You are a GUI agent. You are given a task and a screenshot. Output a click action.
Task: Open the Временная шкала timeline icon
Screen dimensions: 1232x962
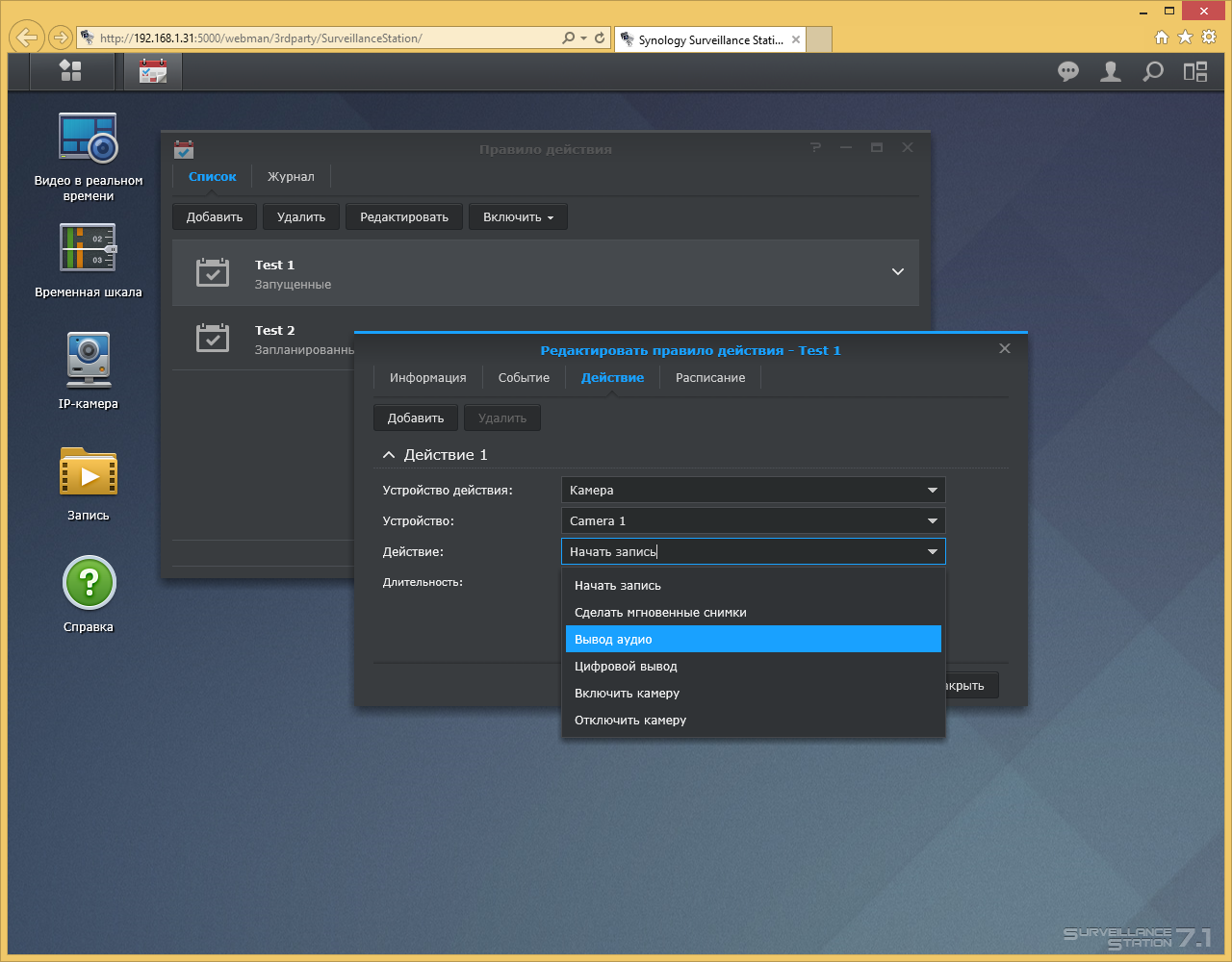pyautogui.click(x=88, y=261)
